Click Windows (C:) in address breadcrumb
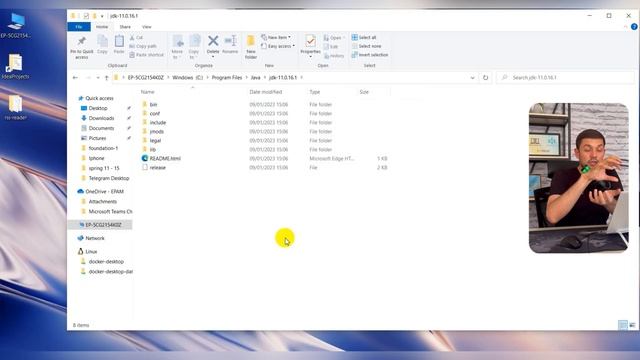 click(187, 78)
